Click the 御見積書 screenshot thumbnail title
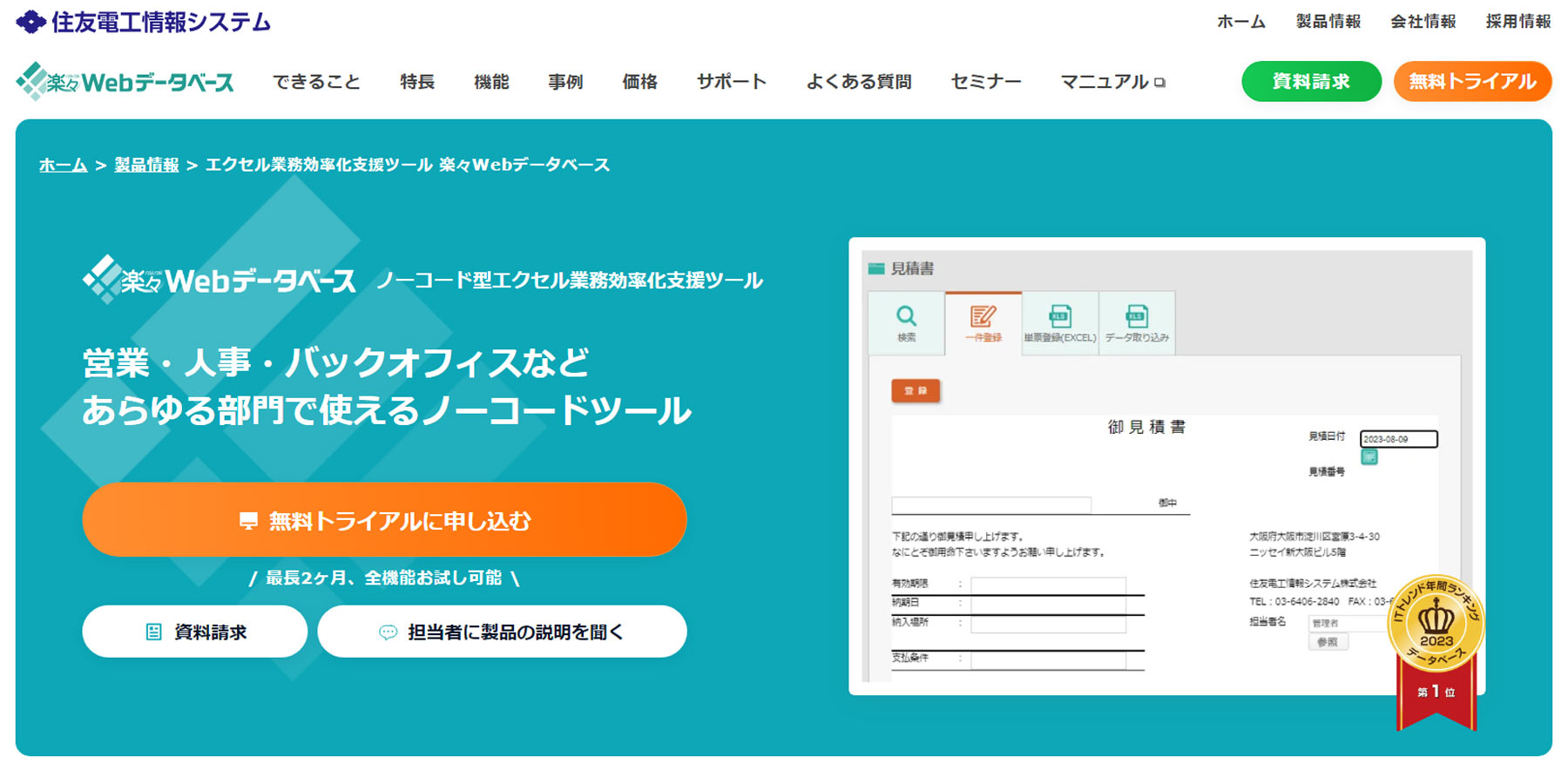Viewport: 1568px width, 764px height. 1146,427
